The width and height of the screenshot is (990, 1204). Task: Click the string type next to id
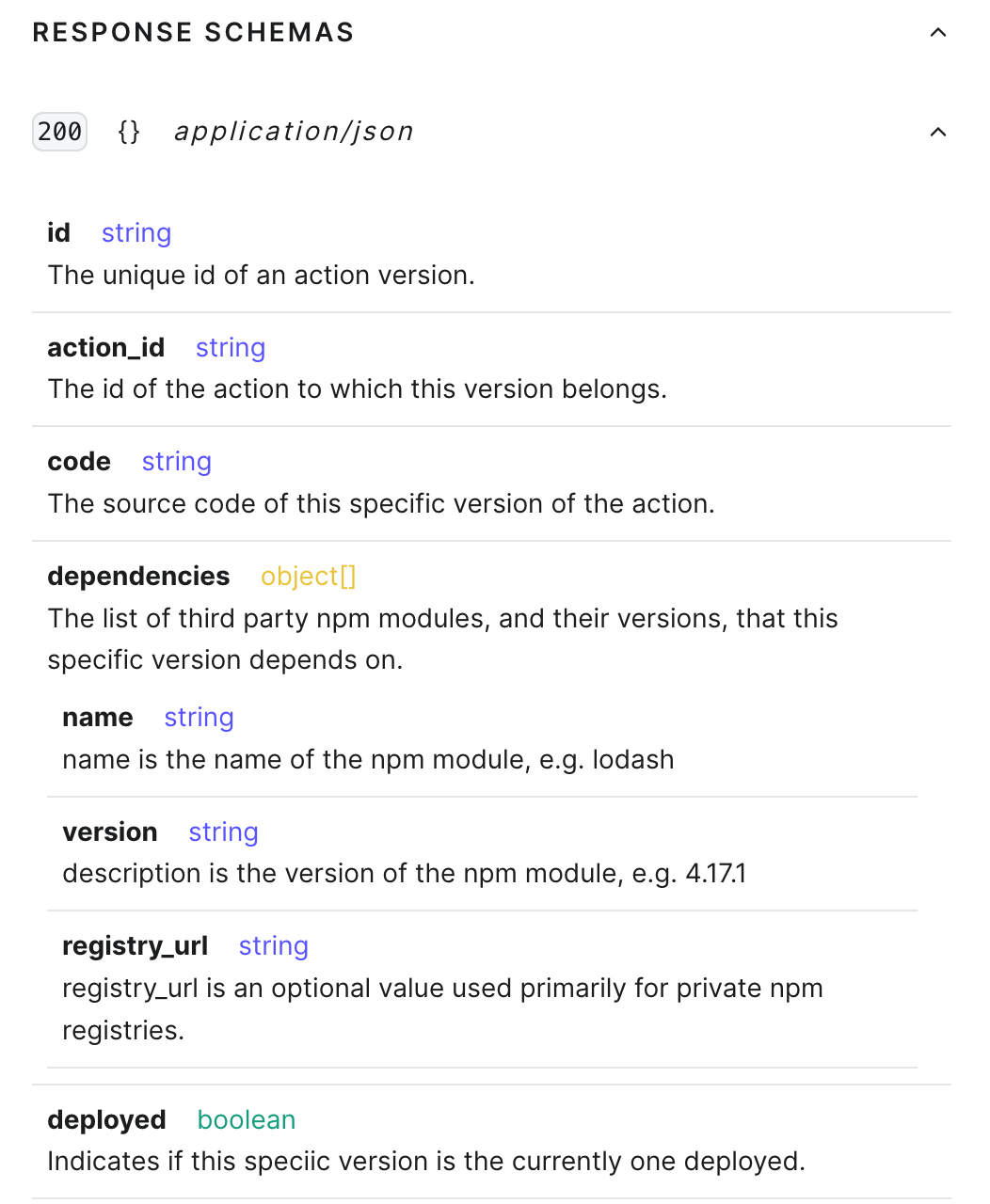136,233
